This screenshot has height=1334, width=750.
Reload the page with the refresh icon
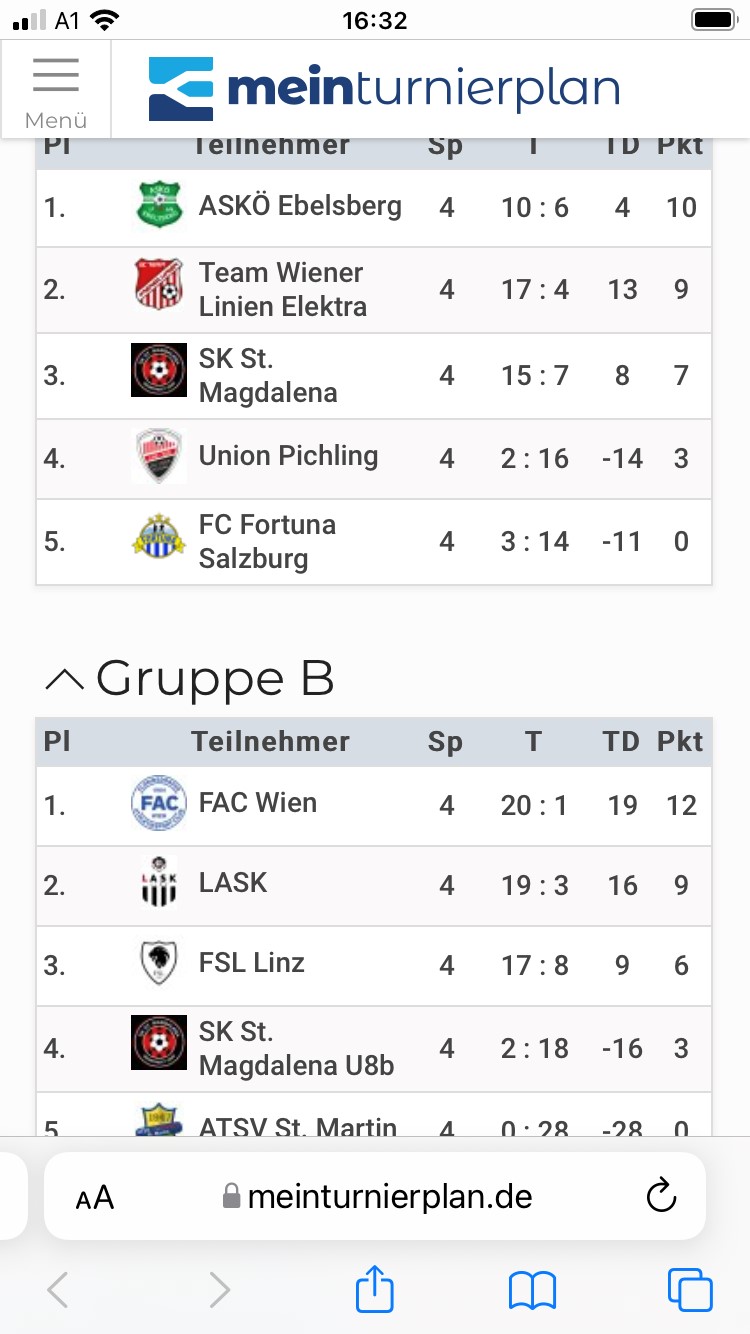pos(661,1196)
